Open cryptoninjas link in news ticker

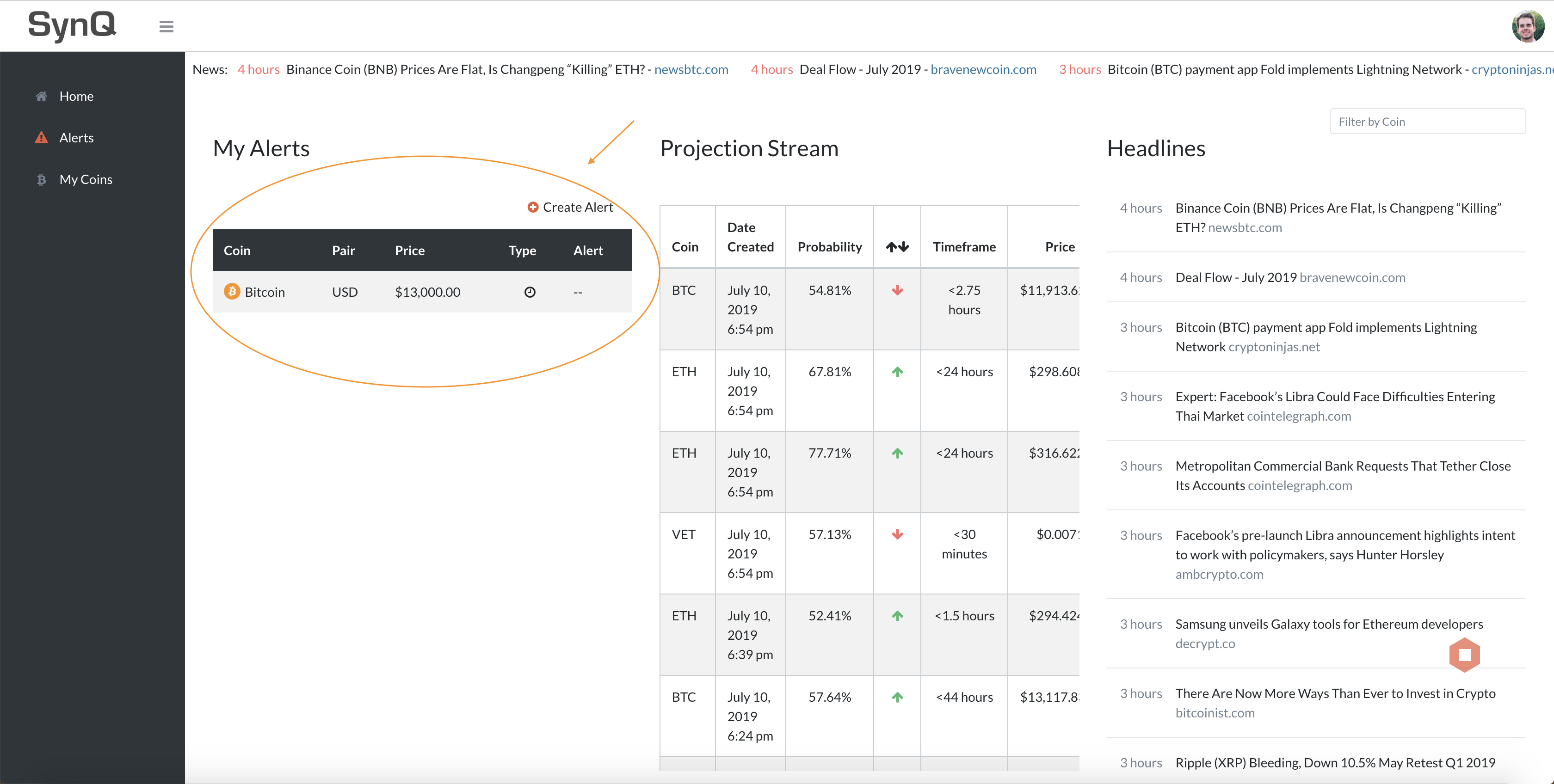pyautogui.click(x=1512, y=69)
